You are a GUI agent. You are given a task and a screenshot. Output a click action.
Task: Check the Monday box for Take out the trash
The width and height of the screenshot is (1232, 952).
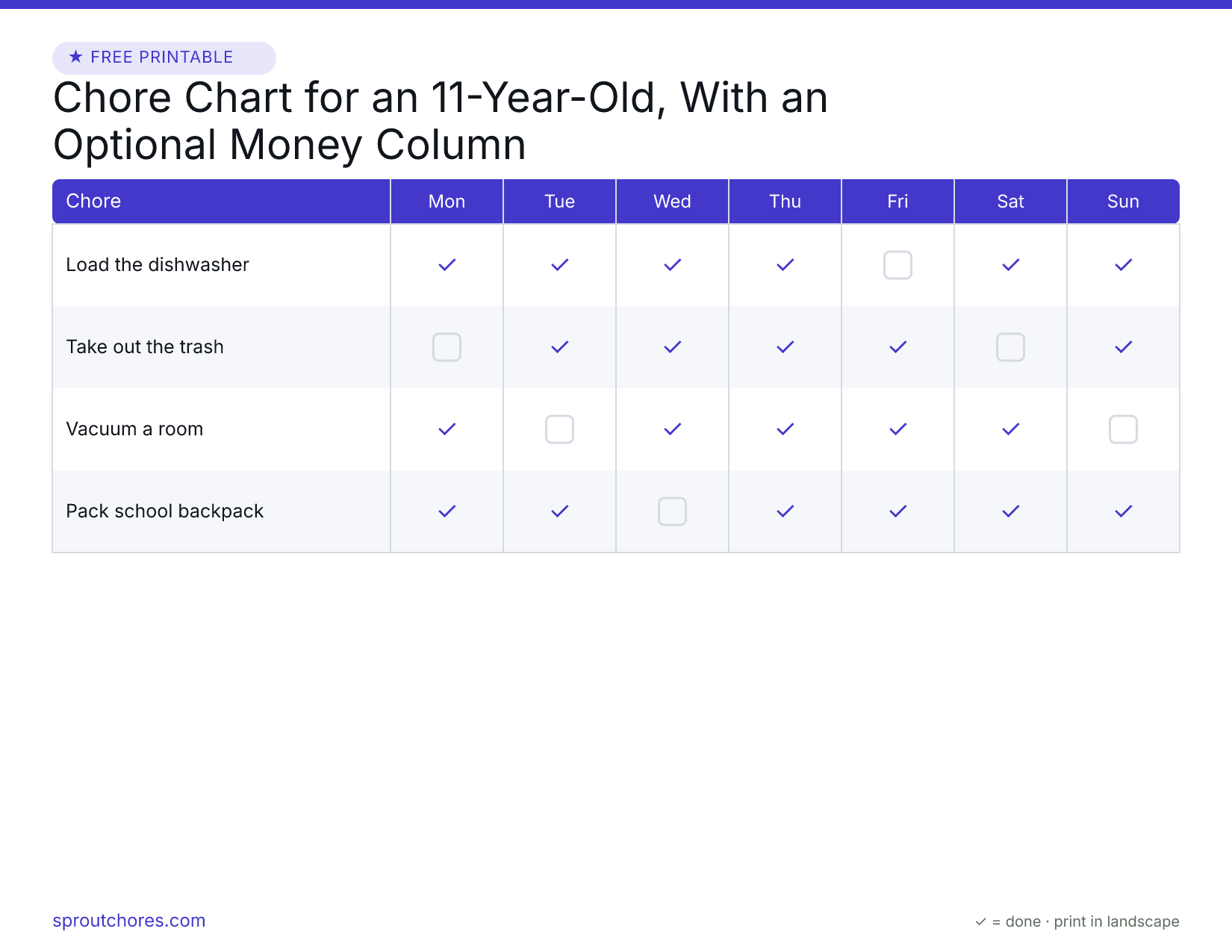447,347
